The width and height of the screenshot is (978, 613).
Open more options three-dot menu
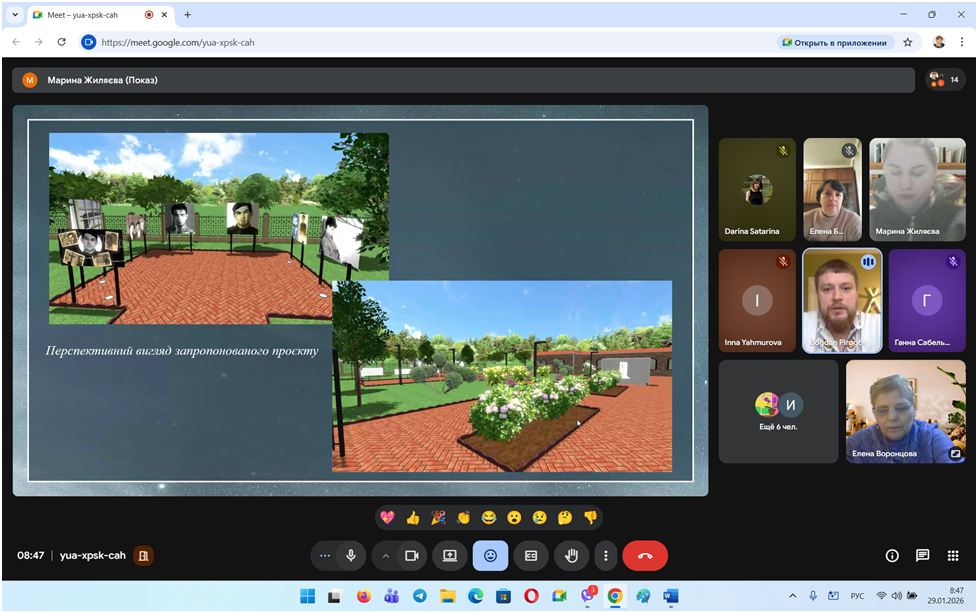click(x=605, y=555)
